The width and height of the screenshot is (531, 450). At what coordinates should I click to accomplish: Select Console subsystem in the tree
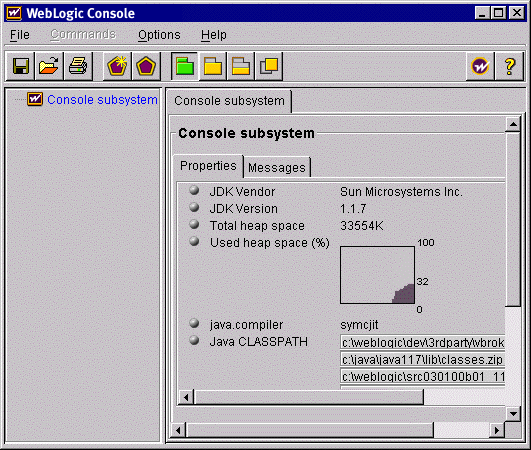tap(102, 100)
